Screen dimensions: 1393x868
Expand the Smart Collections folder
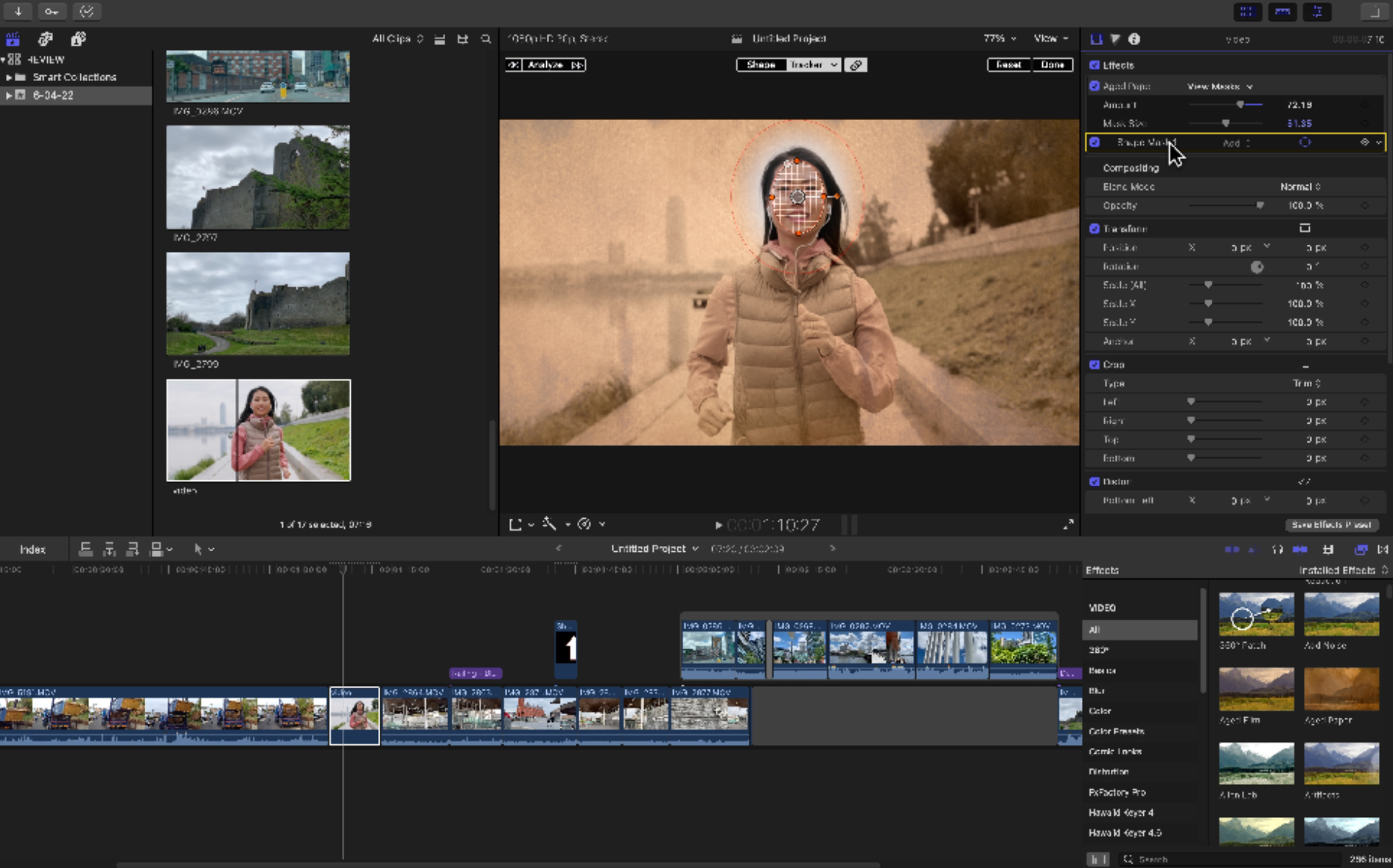pyautogui.click(x=9, y=77)
